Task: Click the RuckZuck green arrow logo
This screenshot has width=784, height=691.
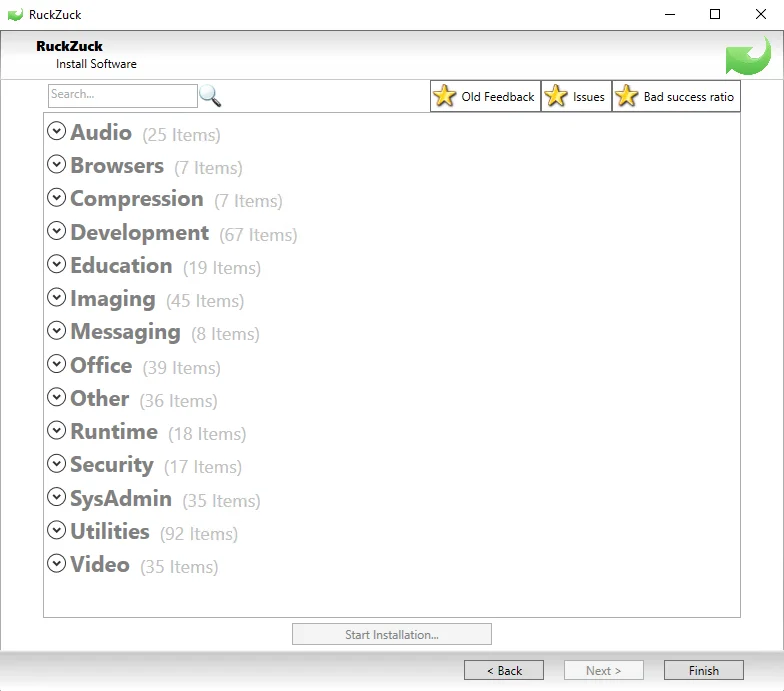Action: coord(747,56)
